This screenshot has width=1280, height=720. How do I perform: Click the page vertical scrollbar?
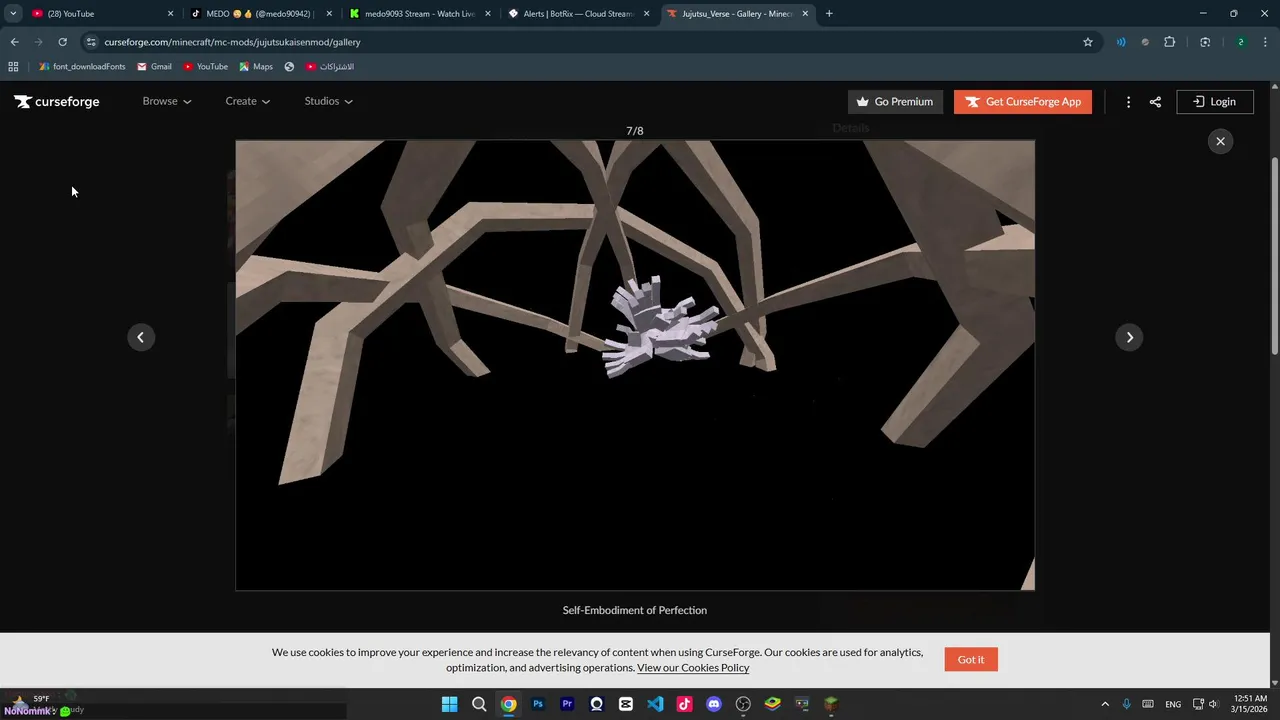[x=1274, y=255]
